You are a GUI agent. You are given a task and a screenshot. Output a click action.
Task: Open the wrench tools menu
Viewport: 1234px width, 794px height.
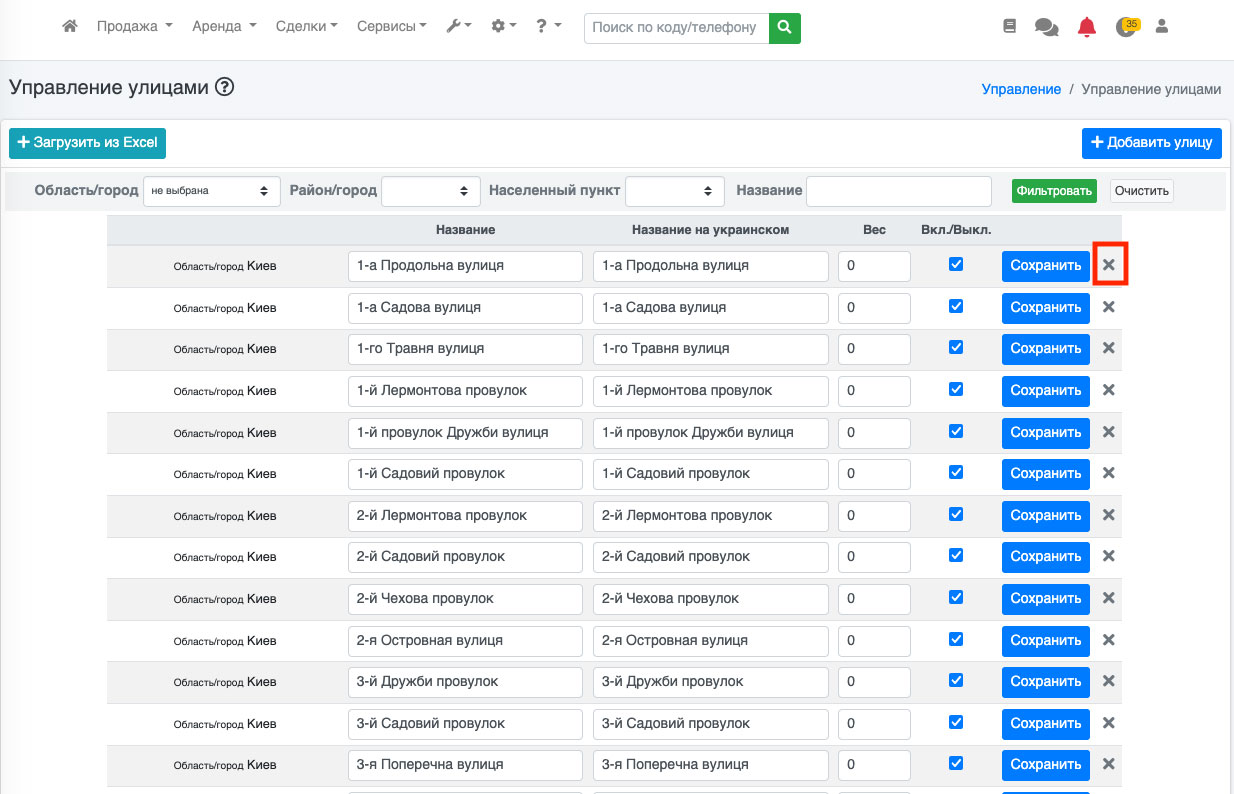click(x=459, y=27)
